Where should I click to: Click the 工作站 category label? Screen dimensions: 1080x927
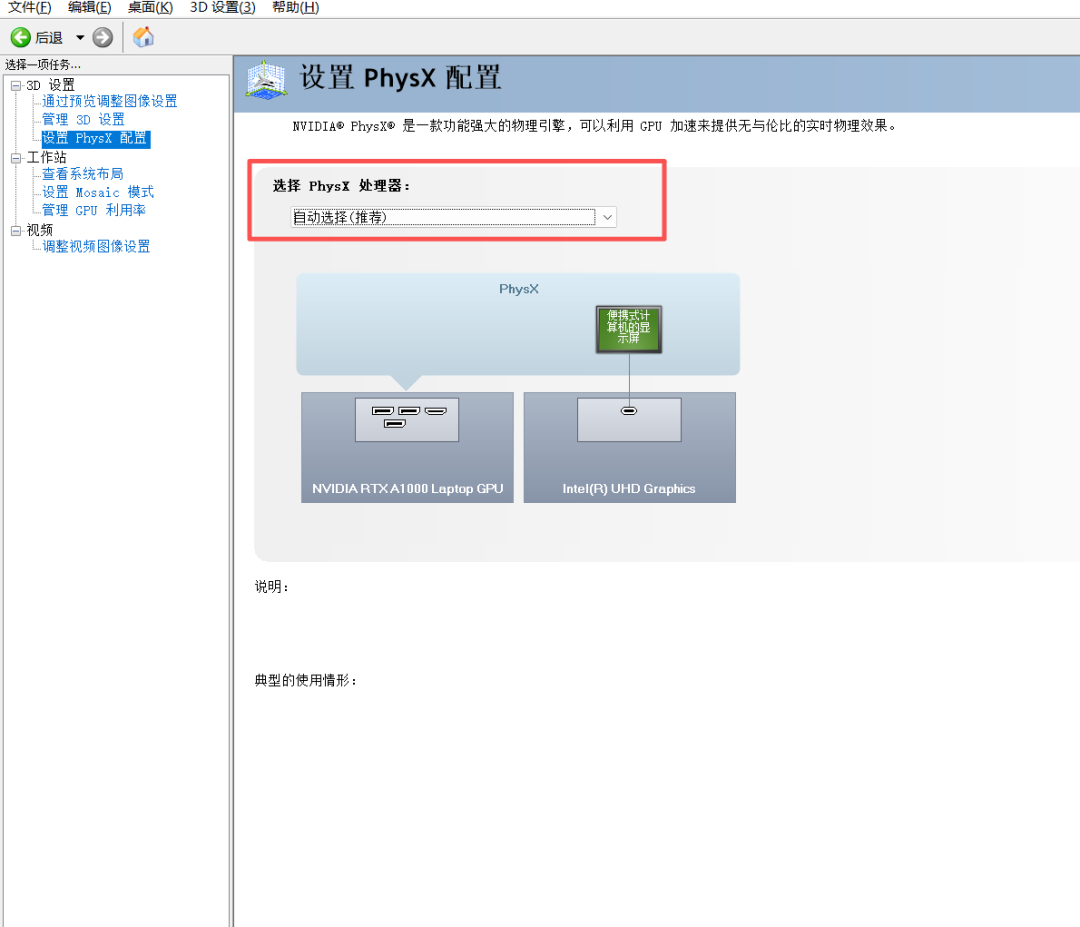tap(47, 158)
